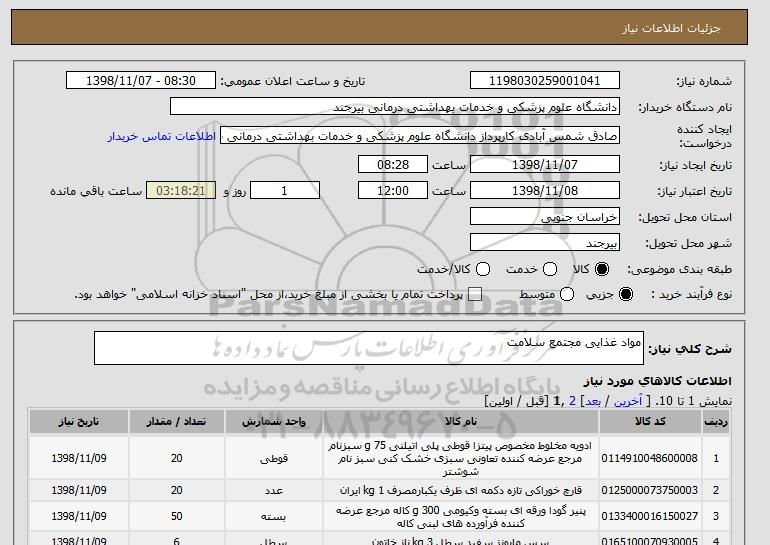Click quantity 50 in row 3
The height and width of the screenshot is (545, 770).
pyautogui.click(x=177, y=516)
